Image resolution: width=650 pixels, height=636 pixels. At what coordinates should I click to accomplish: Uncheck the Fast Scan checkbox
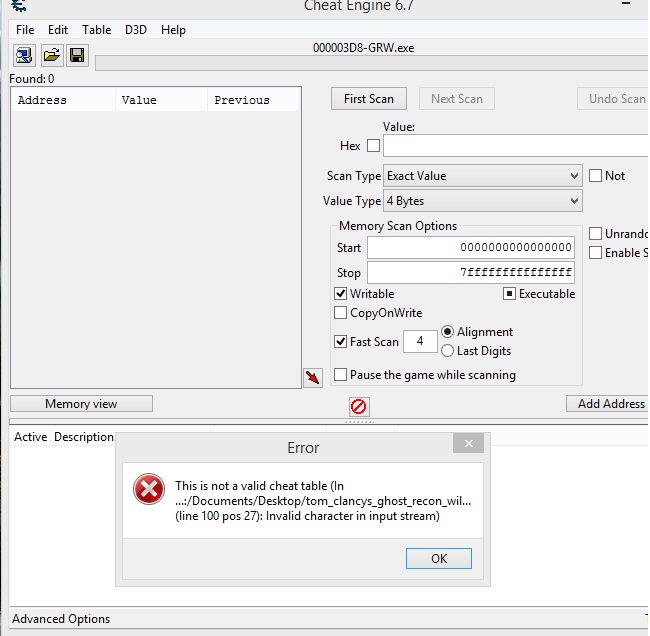340,342
